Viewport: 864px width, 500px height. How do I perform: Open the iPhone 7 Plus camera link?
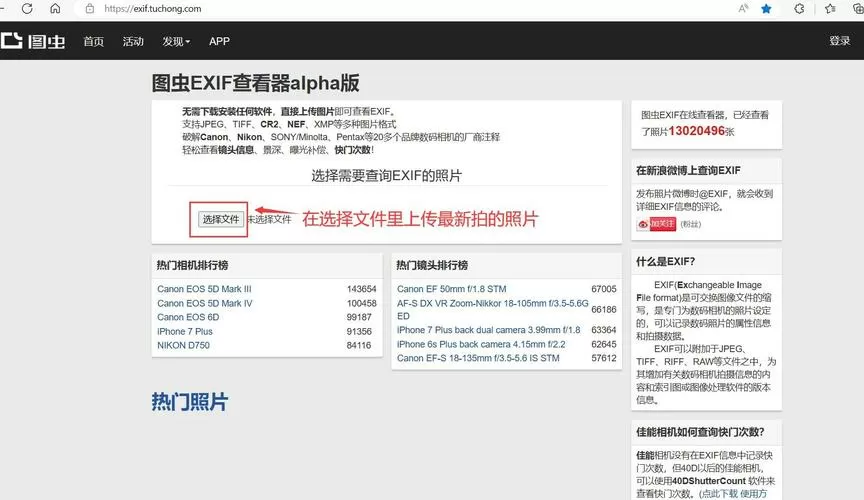[x=185, y=331]
